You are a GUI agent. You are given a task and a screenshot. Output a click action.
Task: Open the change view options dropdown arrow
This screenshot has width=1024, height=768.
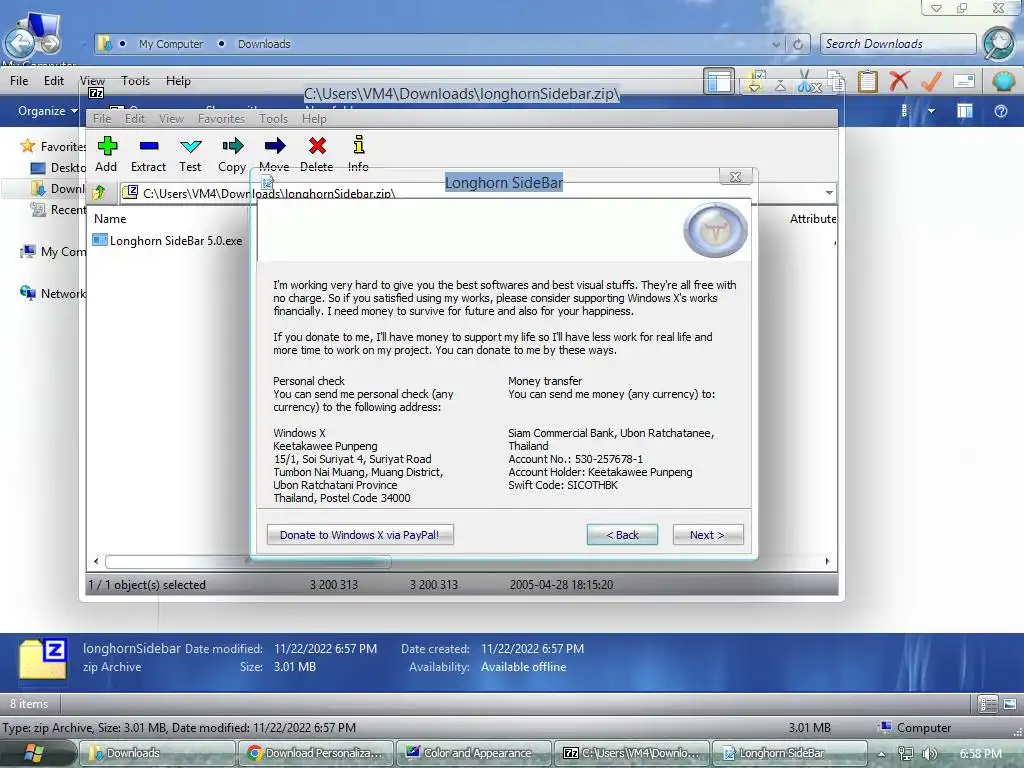point(931,112)
